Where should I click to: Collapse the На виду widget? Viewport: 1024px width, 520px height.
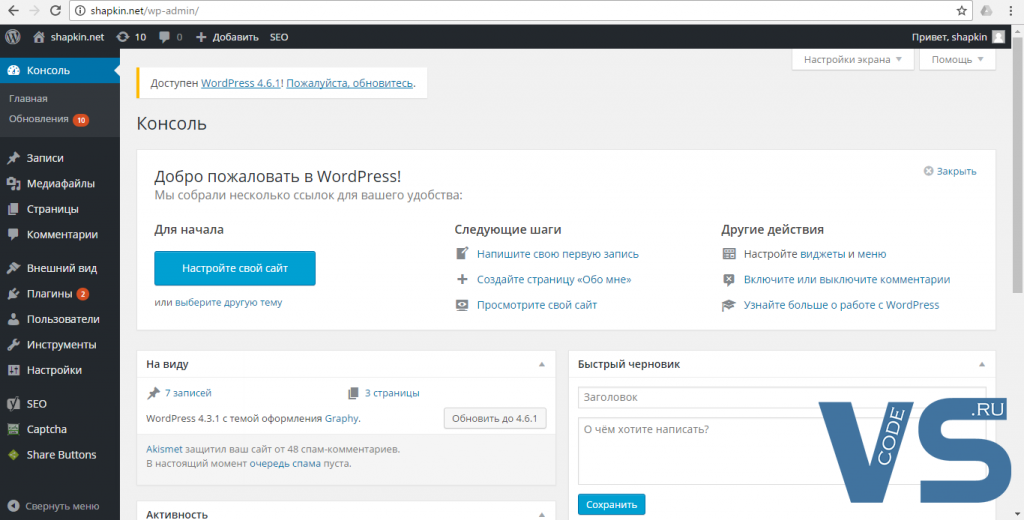click(541, 365)
